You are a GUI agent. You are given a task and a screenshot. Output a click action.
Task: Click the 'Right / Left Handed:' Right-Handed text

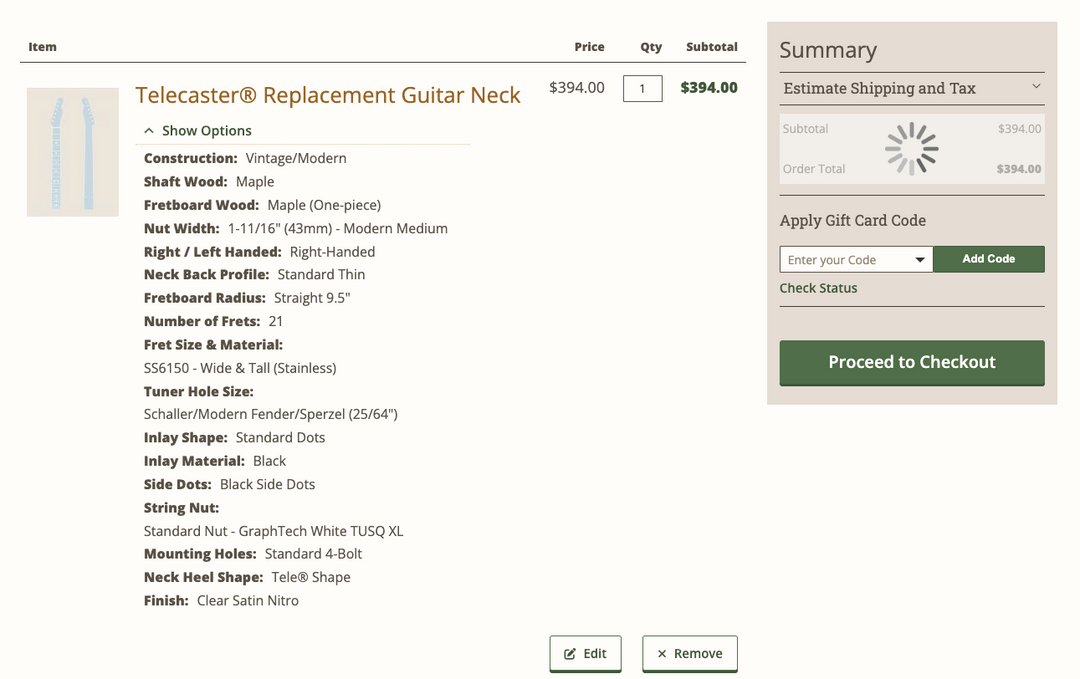click(x=332, y=252)
